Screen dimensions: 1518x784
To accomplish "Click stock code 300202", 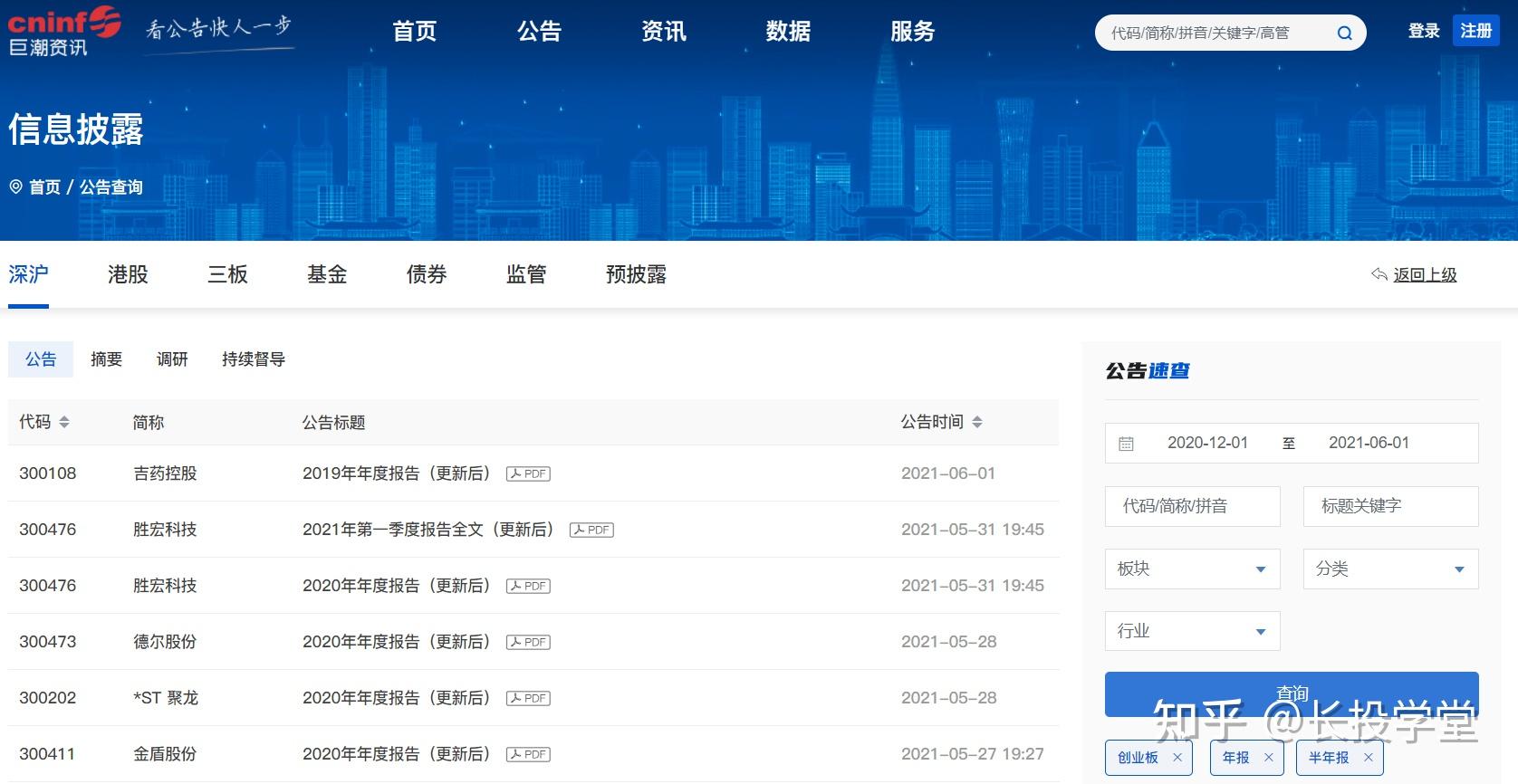I will tap(48, 698).
